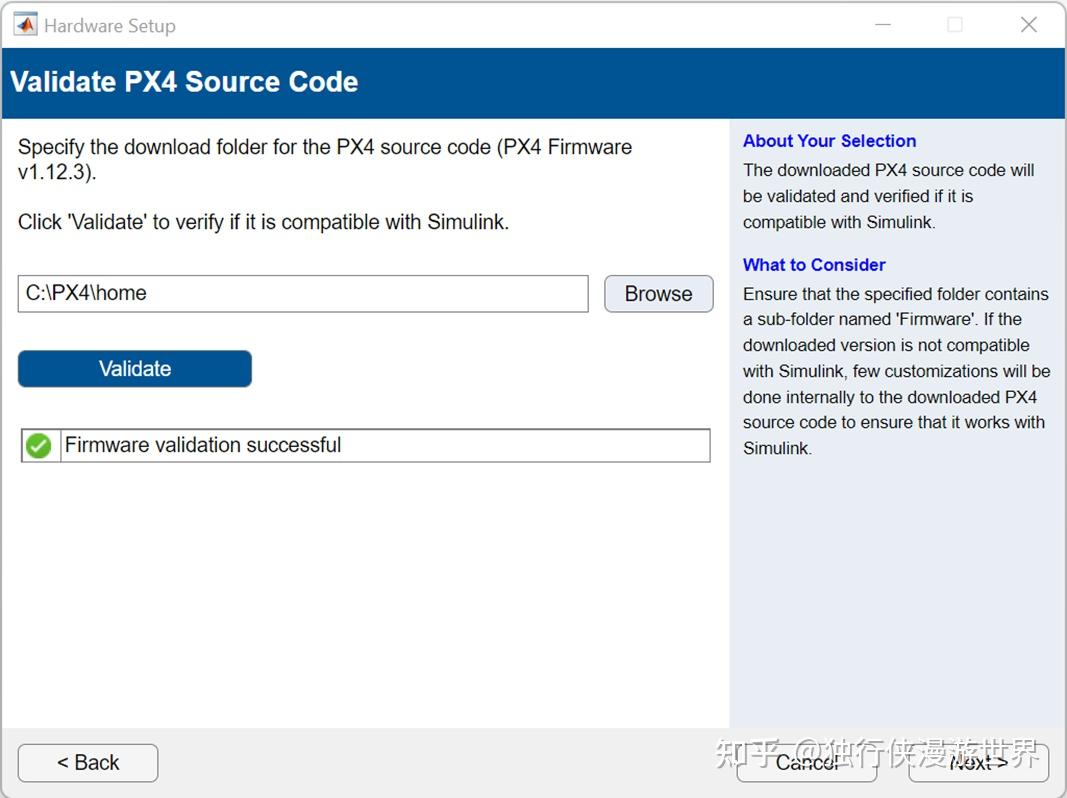This screenshot has height=798, width=1067.
Task: Click the About Your Selection heading
Action: click(829, 141)
